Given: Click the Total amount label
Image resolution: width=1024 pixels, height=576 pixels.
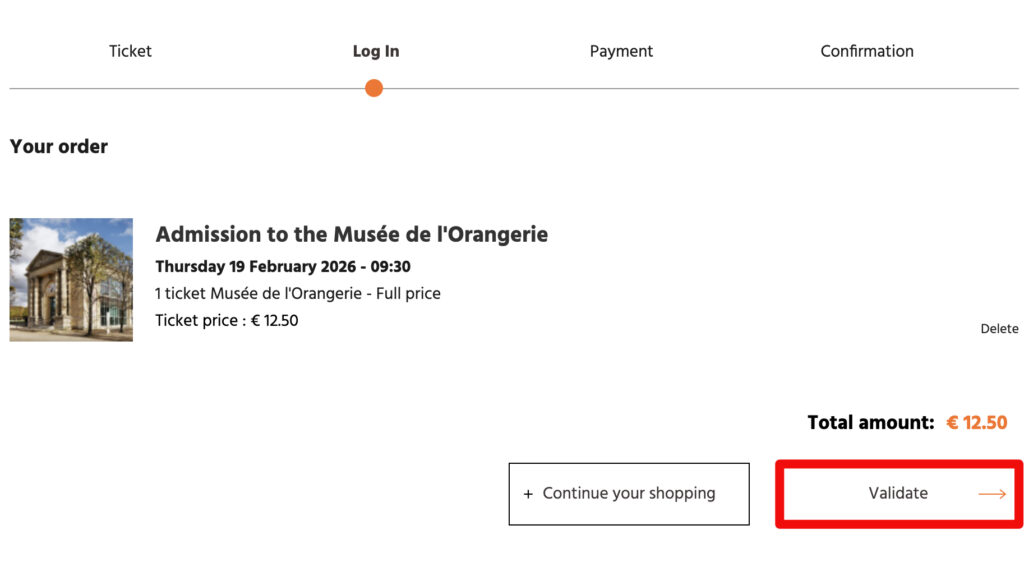Looking at the screenshot, I should (870, 423).
